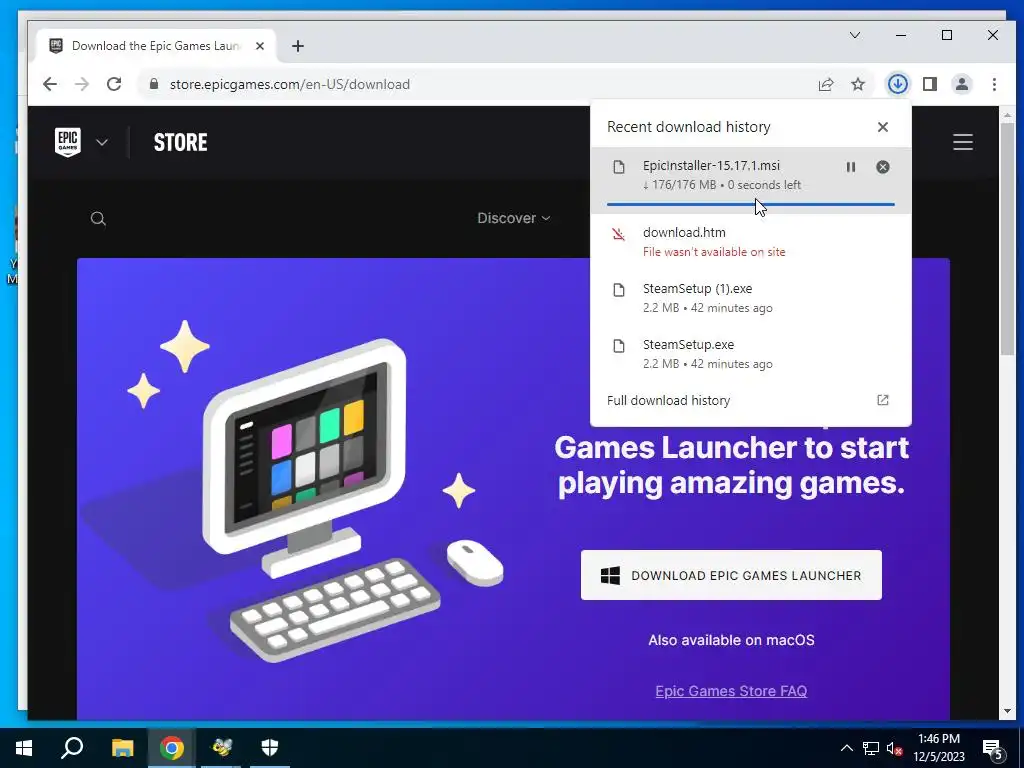Close the Epic Games Launcher tab

[x=260, y=46]
